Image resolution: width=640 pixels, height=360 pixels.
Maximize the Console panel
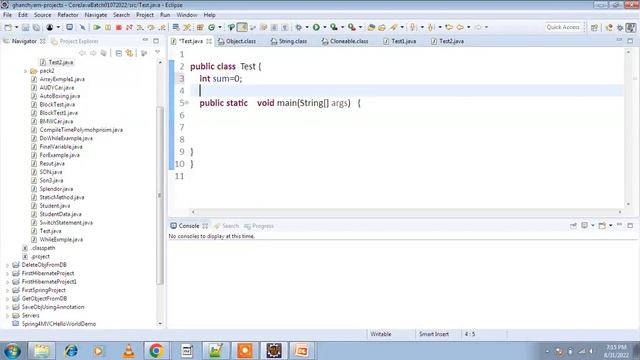630,225
